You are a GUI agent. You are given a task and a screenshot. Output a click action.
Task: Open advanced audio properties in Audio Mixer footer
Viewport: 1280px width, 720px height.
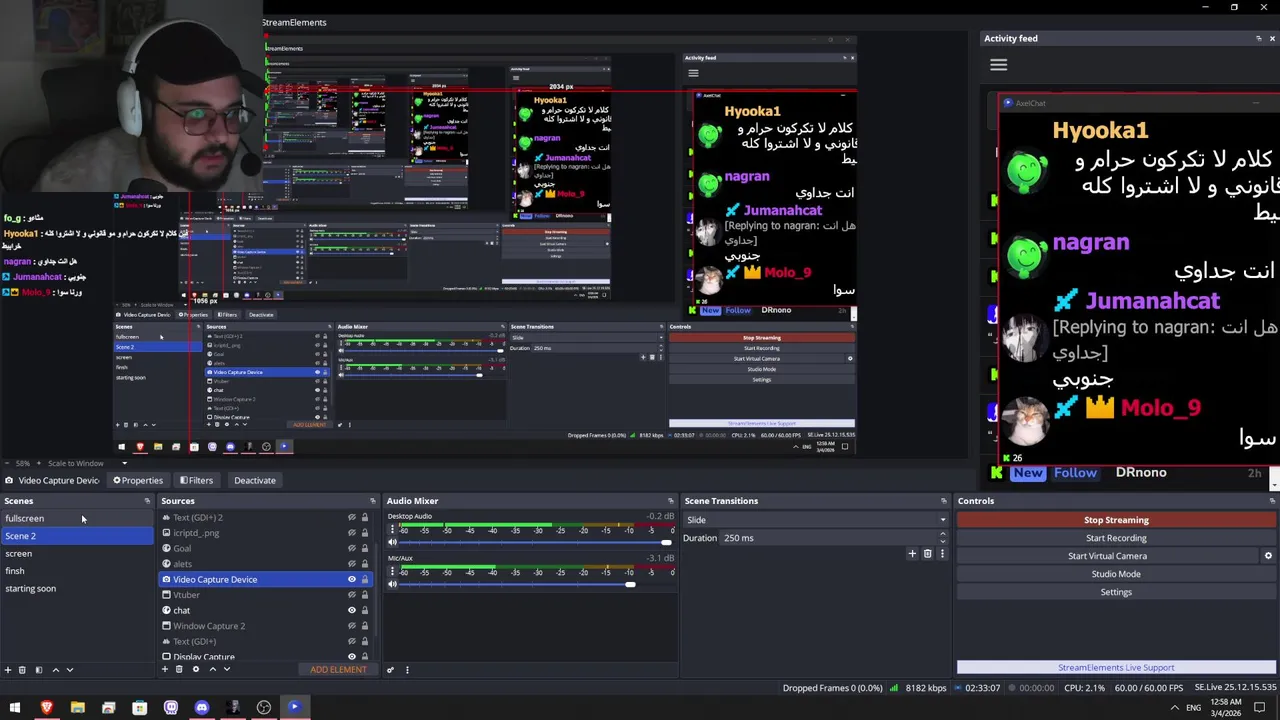coord(391,670)
